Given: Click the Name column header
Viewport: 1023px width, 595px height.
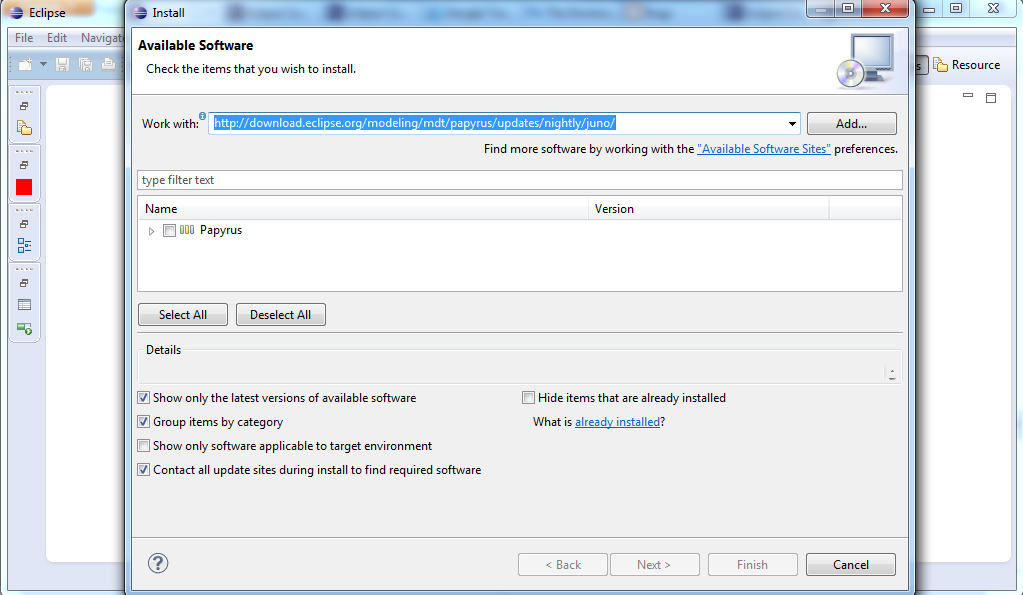Looking at the screenshot, I should coord(363,209).
